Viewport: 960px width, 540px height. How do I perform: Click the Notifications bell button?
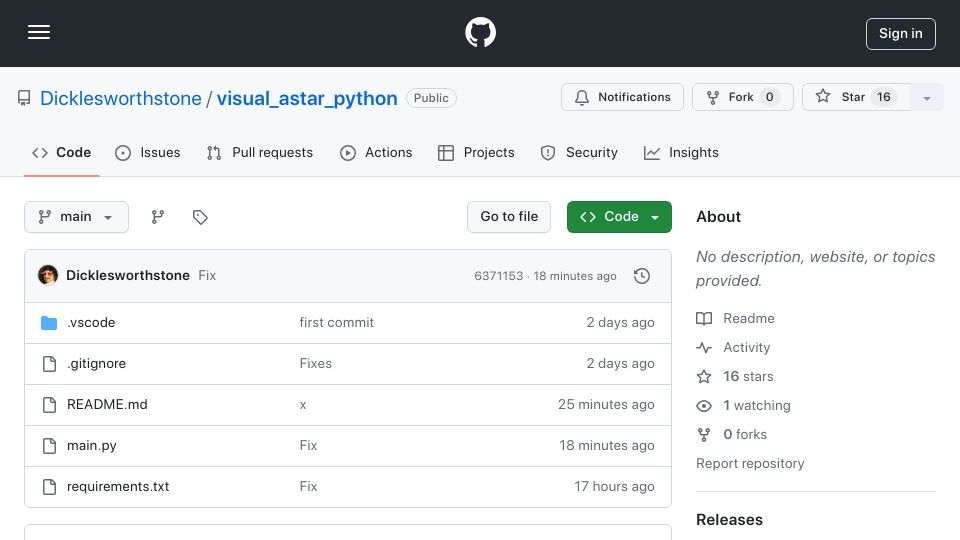coord(622,97)
